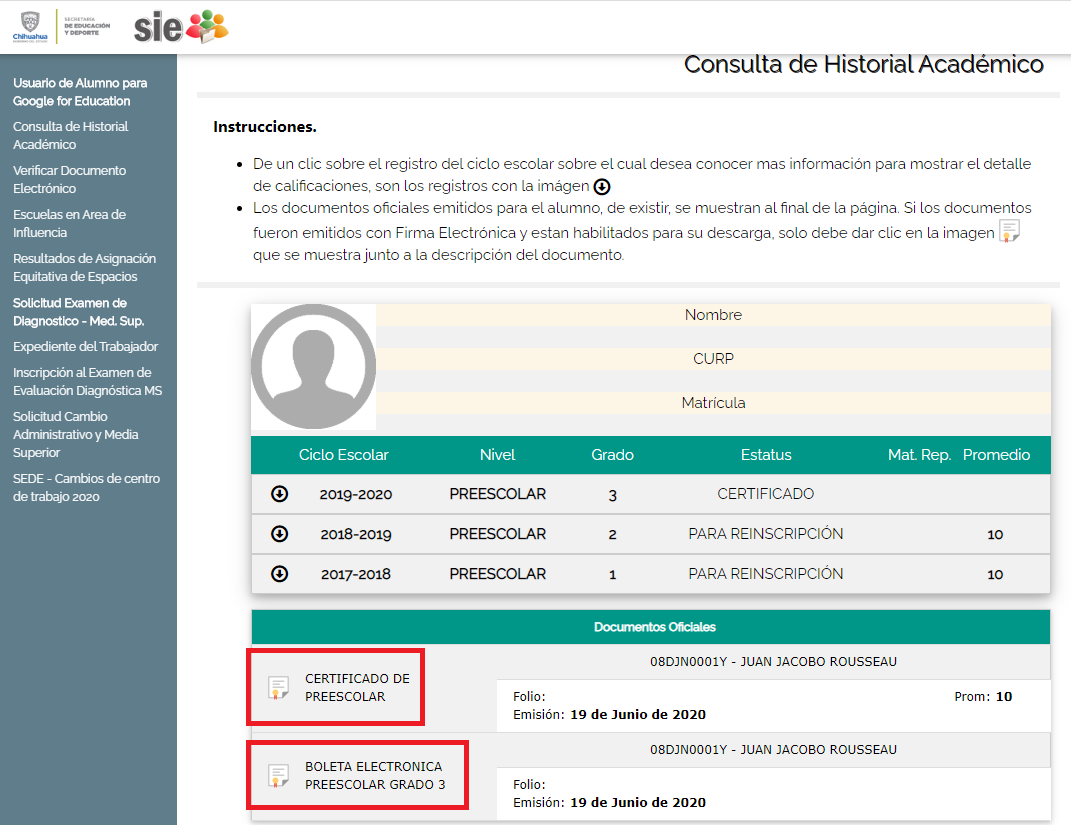Open Escuelas en Area de Influencia

tap(69, 224)
